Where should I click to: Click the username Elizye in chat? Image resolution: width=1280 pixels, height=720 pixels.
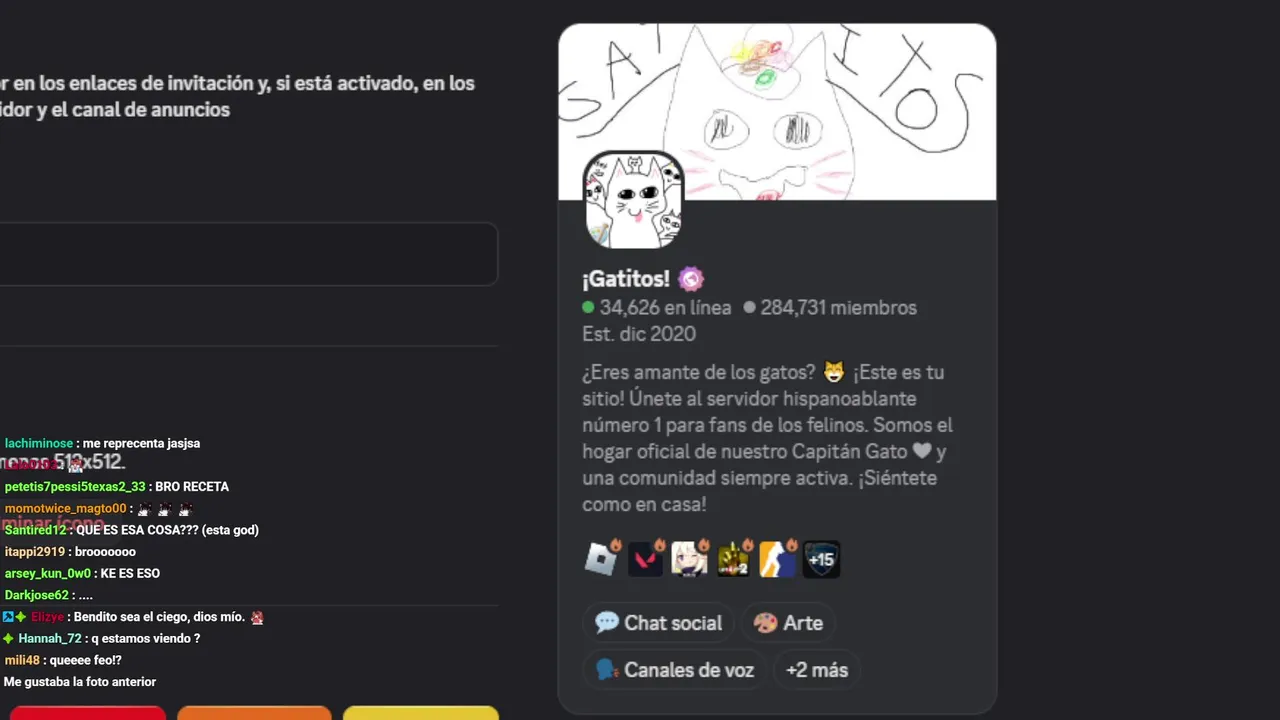pyautogui.click(x=48, y=617)
